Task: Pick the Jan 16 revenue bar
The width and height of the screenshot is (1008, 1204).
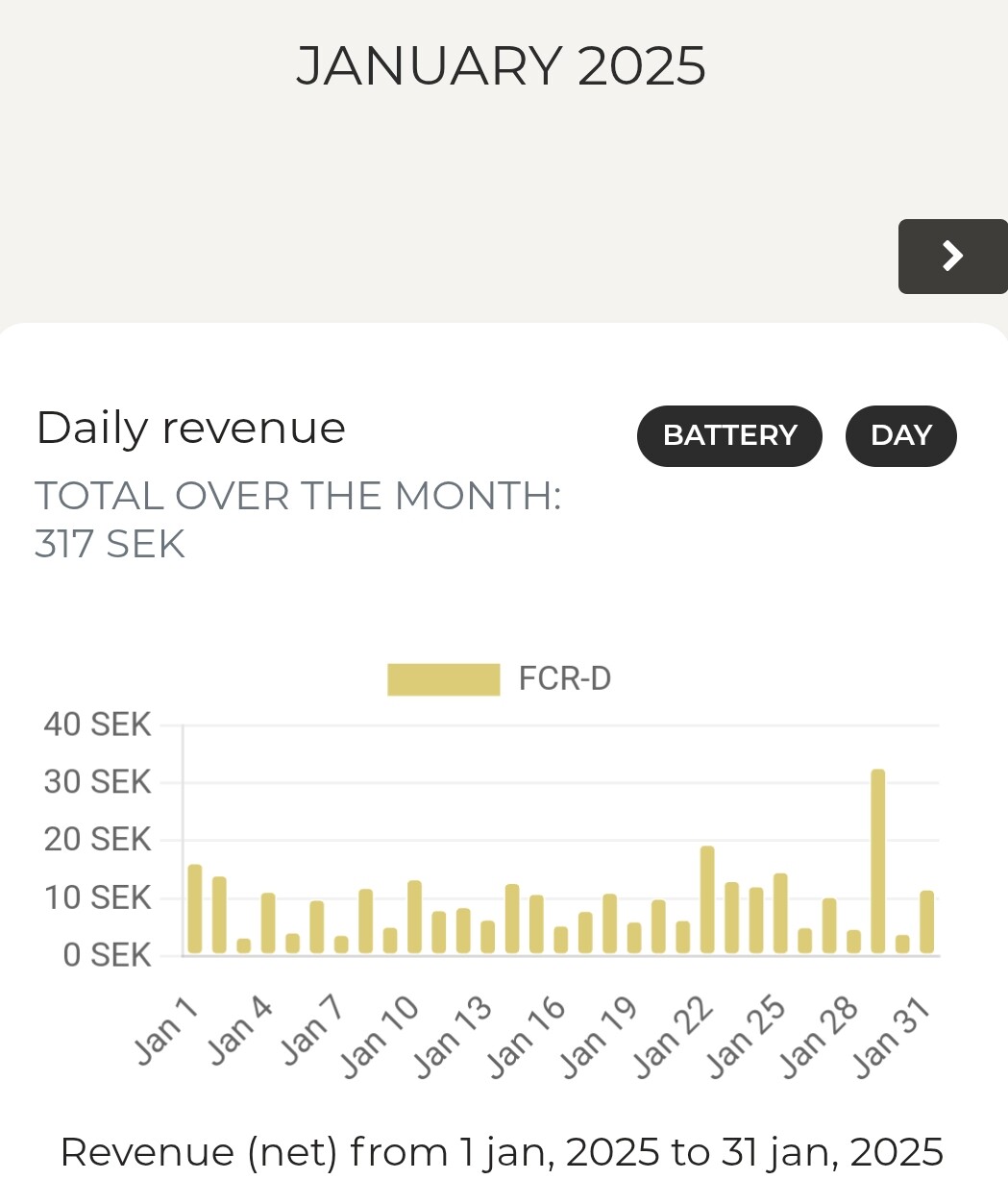Action: coord(560,940)
